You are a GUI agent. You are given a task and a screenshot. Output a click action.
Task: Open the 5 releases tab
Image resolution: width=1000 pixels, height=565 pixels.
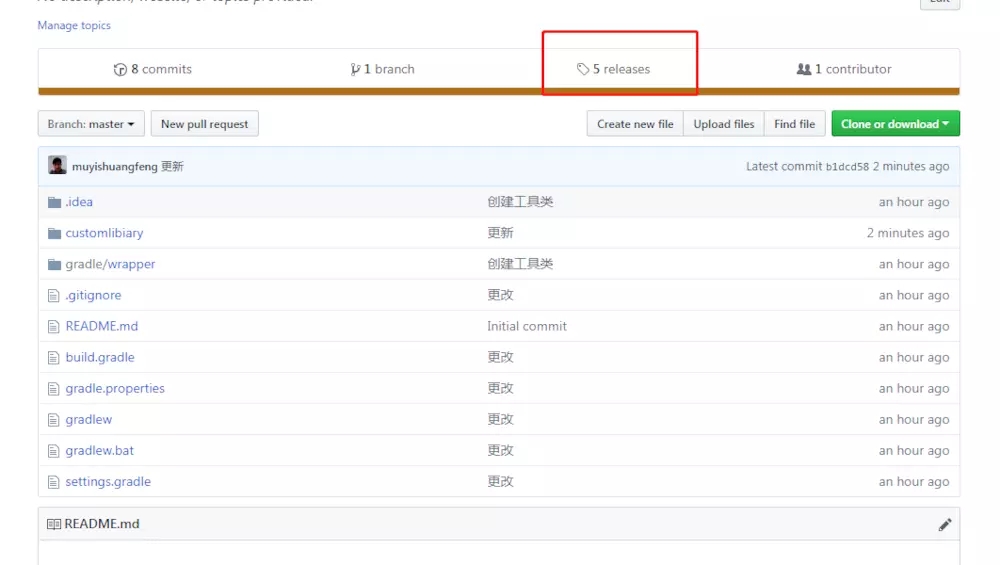point(614,69)
